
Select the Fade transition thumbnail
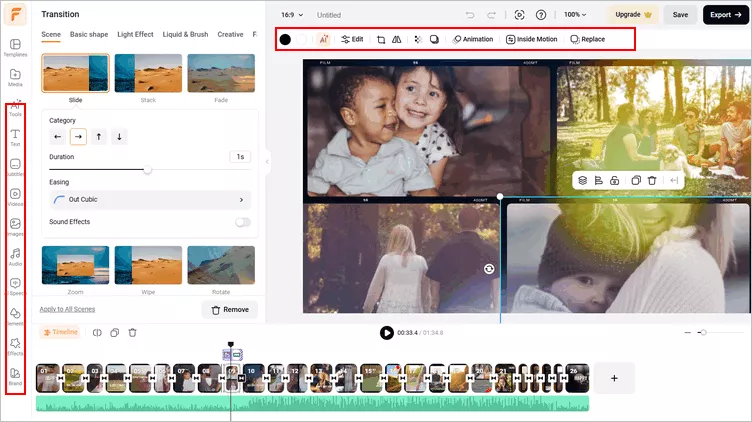pos(221,73)
